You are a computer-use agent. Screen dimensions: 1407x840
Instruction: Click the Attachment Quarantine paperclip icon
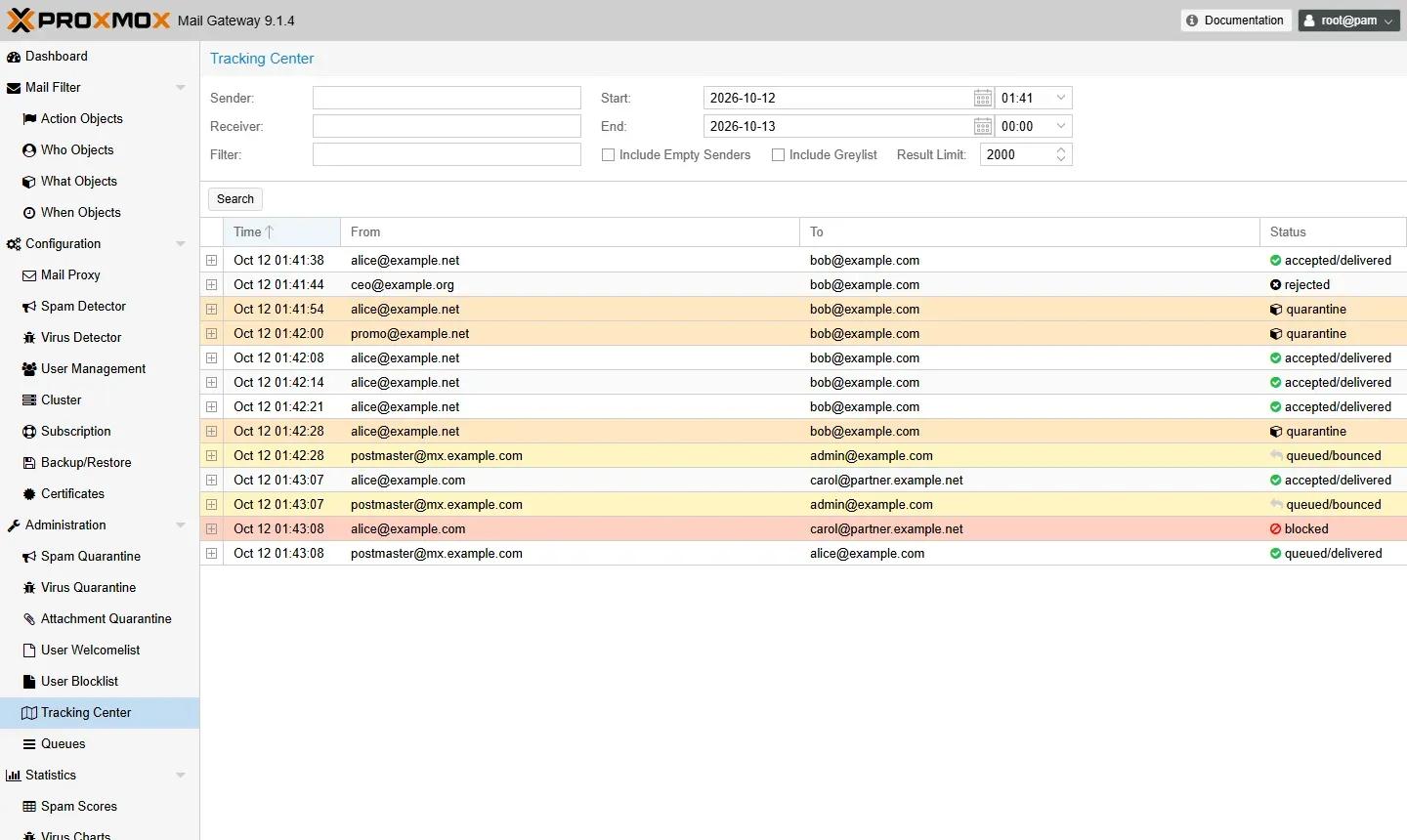click(29, 619)
